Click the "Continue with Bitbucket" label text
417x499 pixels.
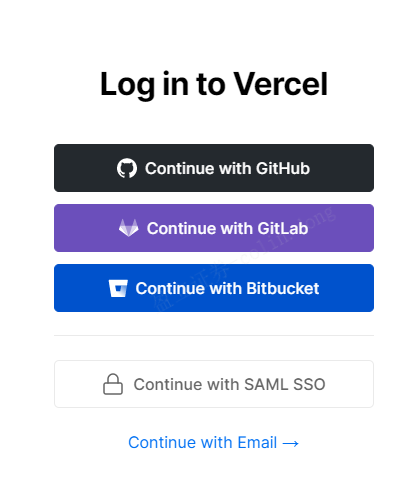(227, 288)
